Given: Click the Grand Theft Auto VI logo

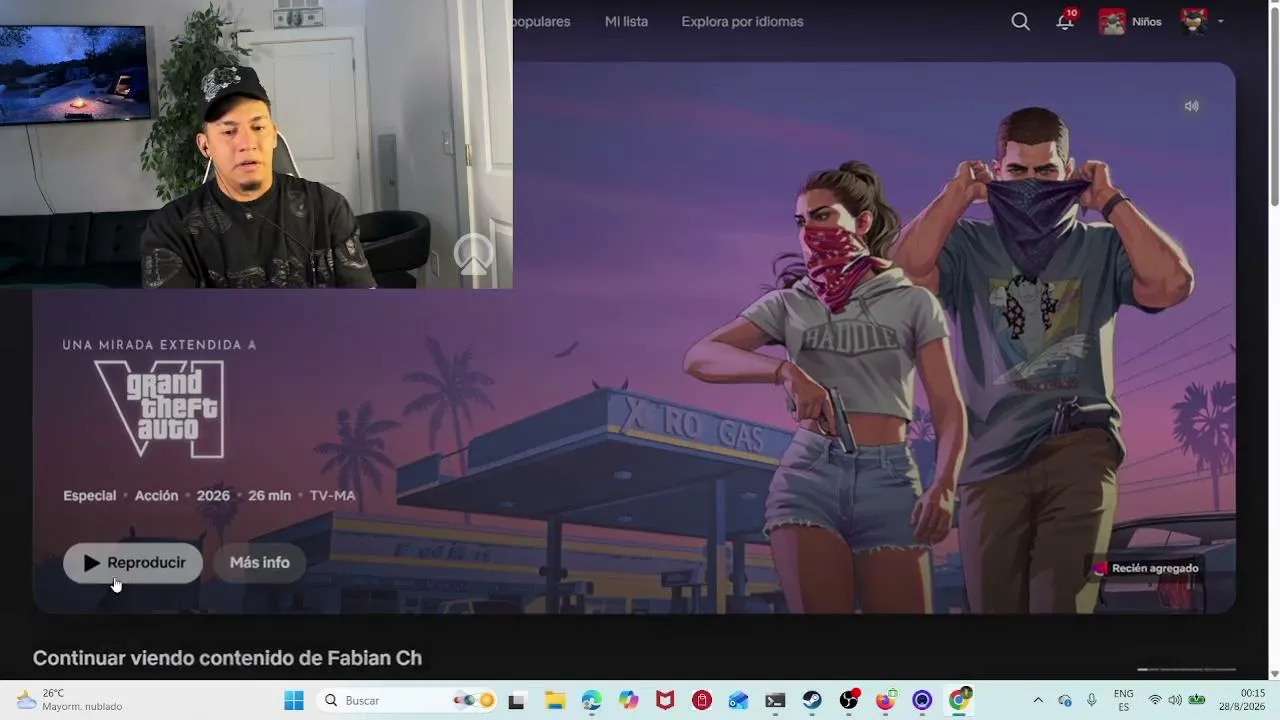Looking at the screenshot, I should click(x=160, y=408).
